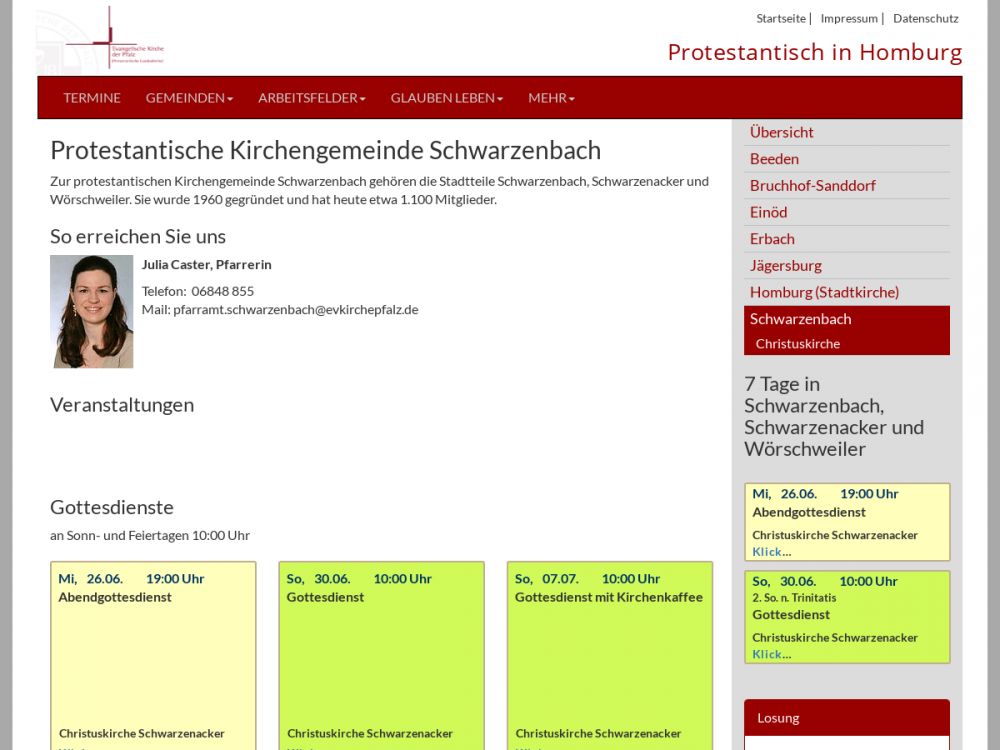Open the Impressum page link
Screen dimensions: 1000x750
pyautogui.click(x=849, y=18)
